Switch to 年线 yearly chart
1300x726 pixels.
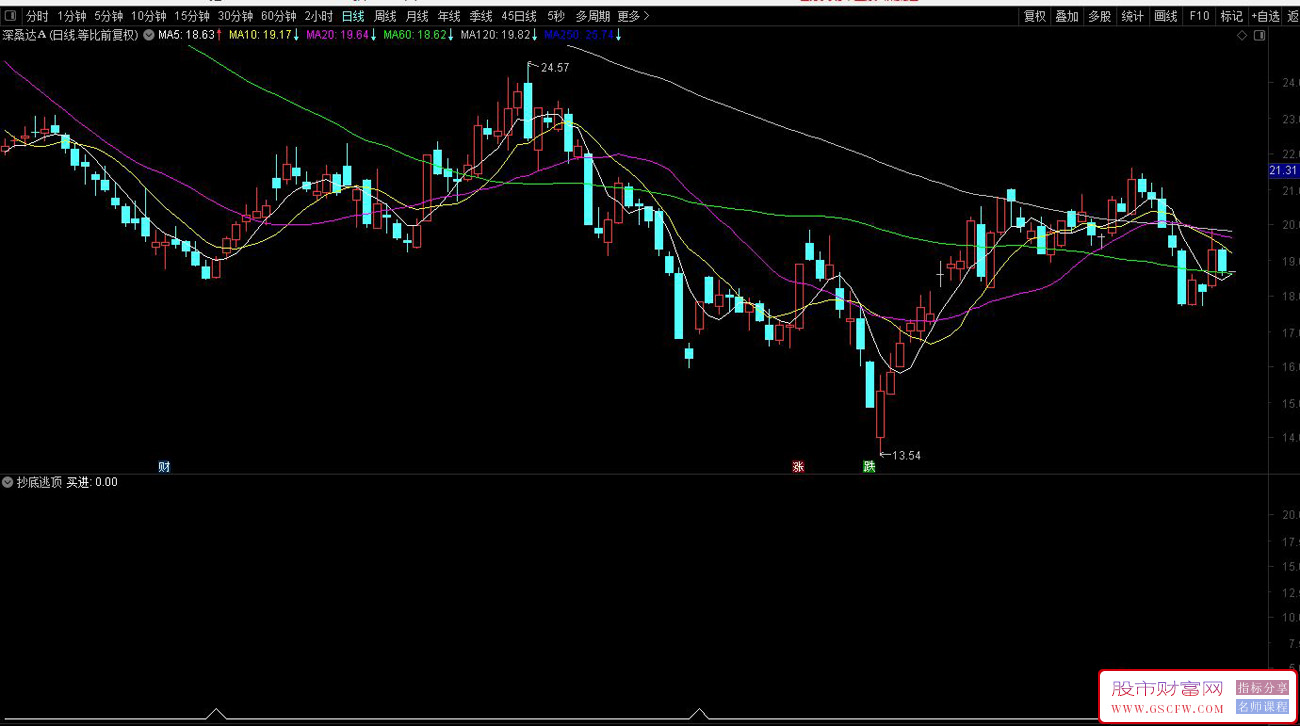tap(449, 16)
